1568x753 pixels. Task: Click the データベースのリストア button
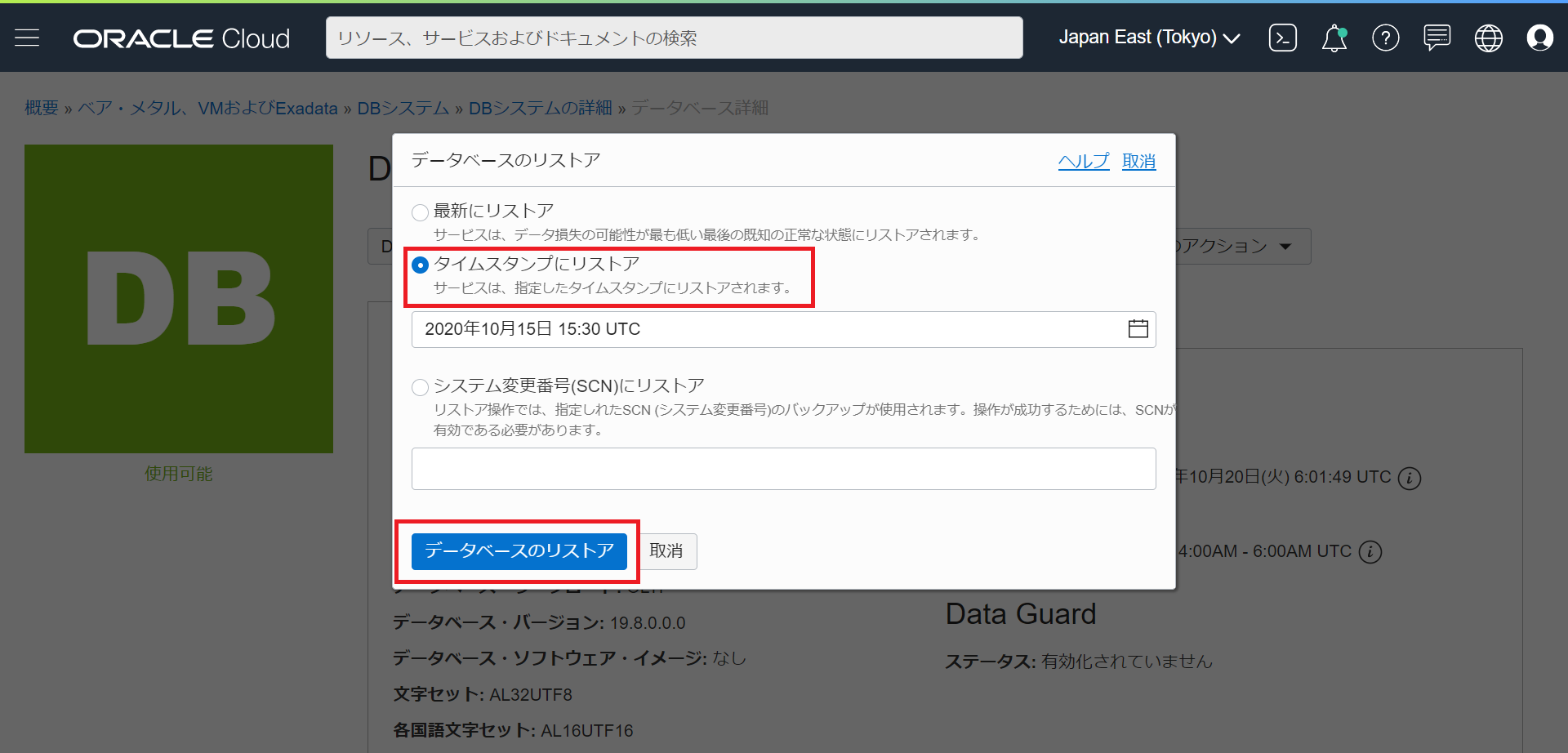(x=518, y=551)
